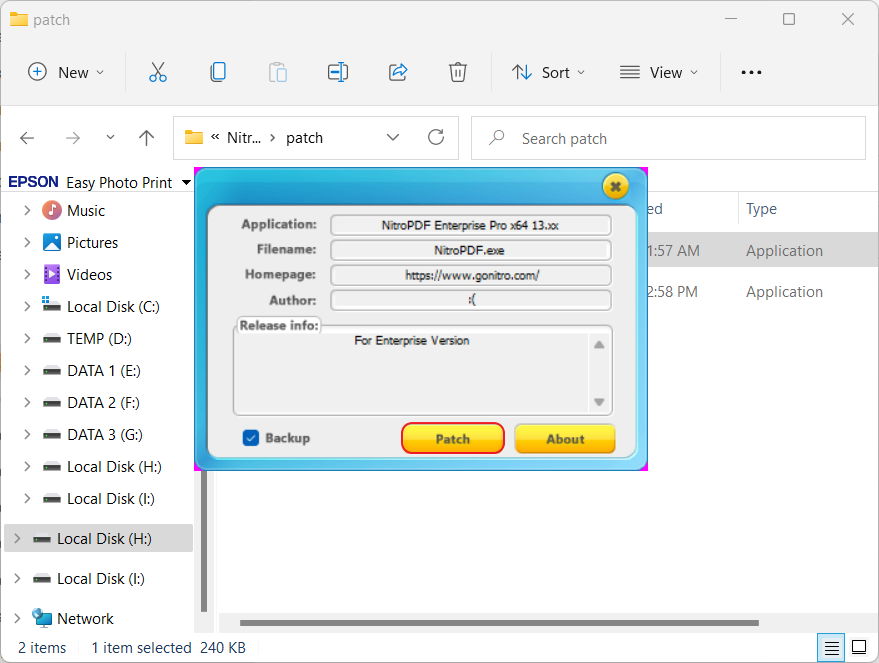
Task: Expand the DATA 3 (G:) node
Action: pyautogui.click(x=26, y=434)
